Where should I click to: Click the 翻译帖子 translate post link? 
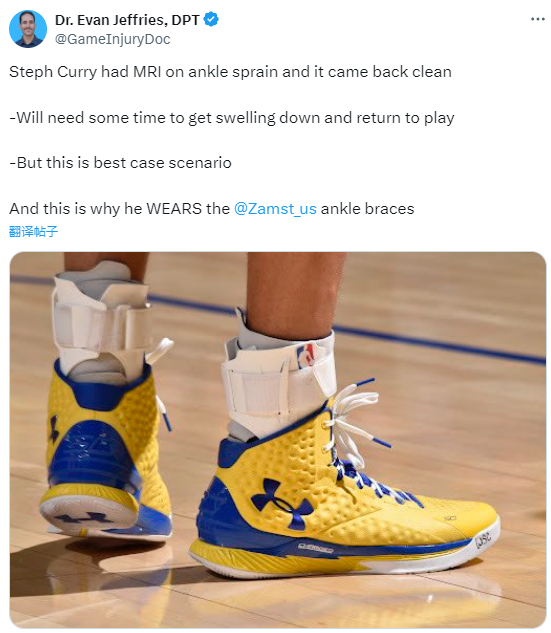(x=34, y=231)
